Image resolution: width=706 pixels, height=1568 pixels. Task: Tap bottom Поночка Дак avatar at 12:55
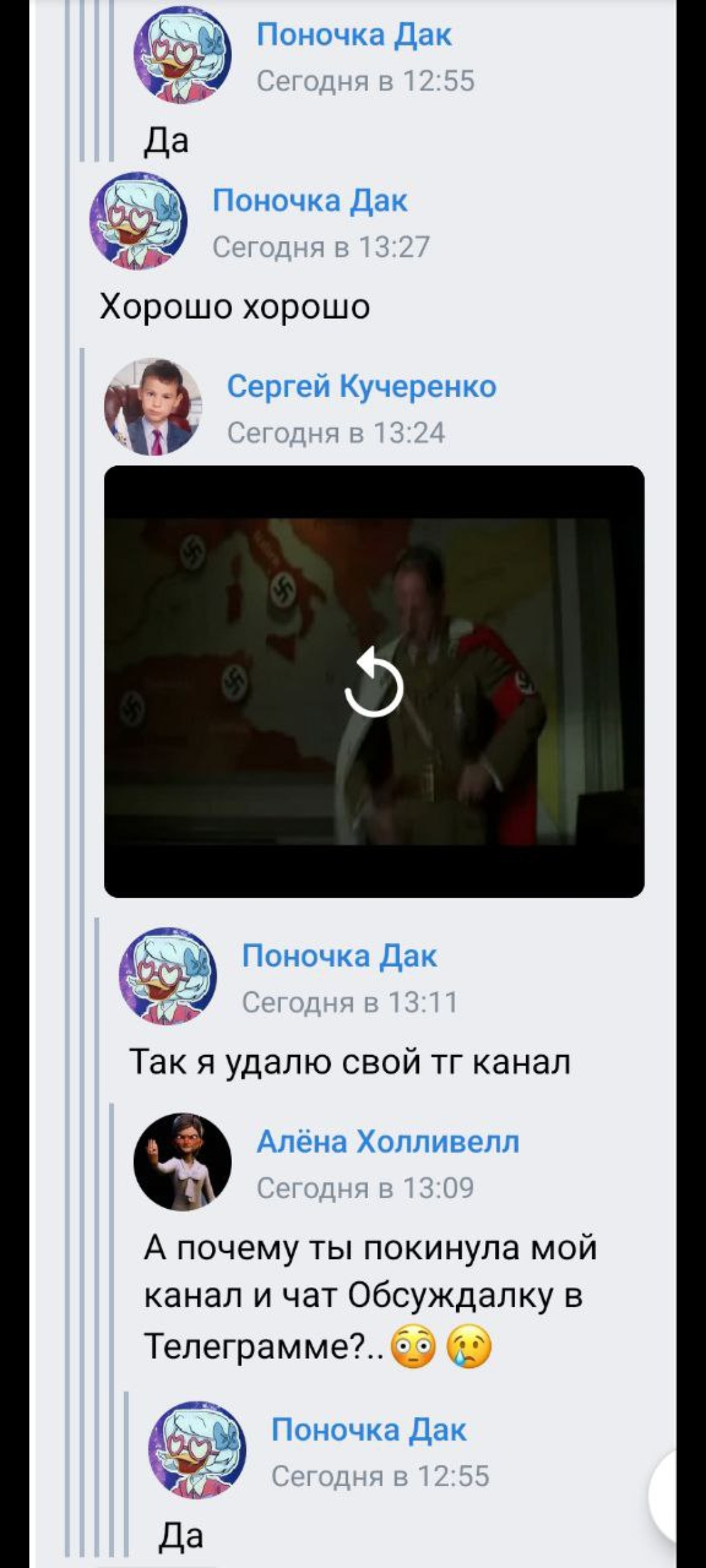point(197,1449)
